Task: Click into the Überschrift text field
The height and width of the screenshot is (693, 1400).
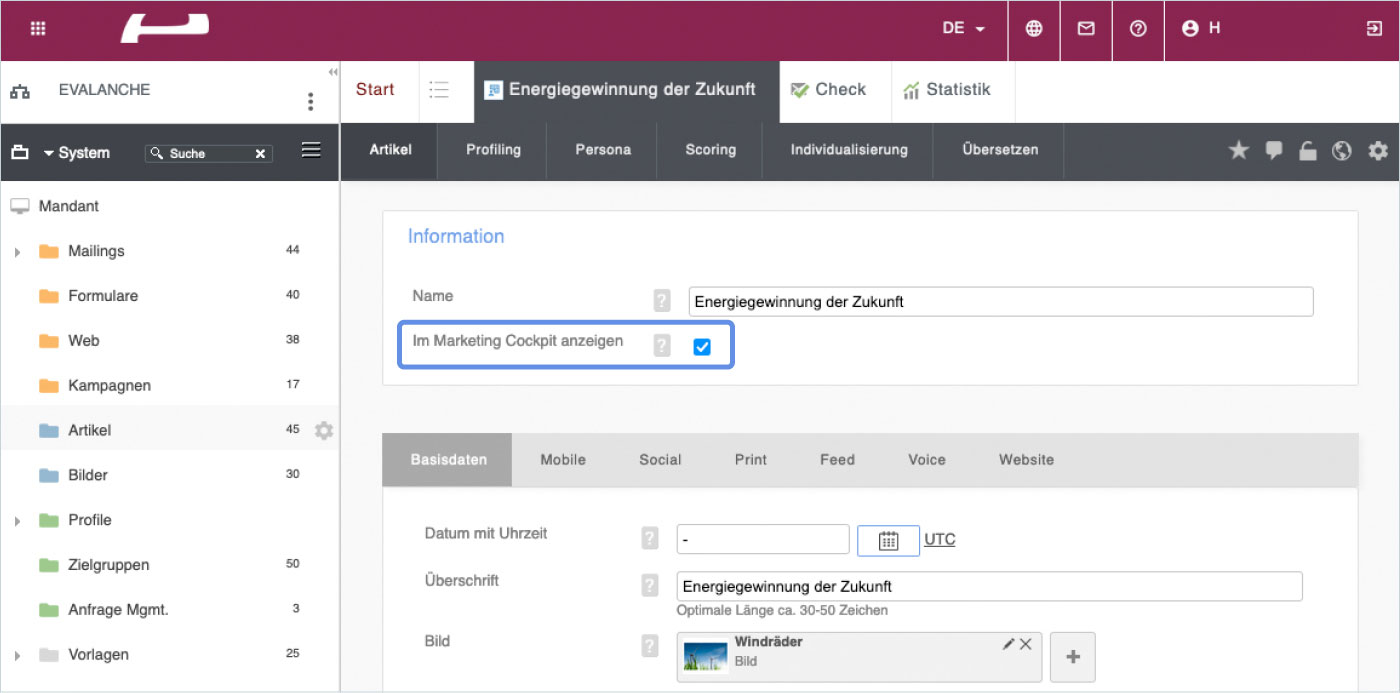Action: [x=989, y=586]
